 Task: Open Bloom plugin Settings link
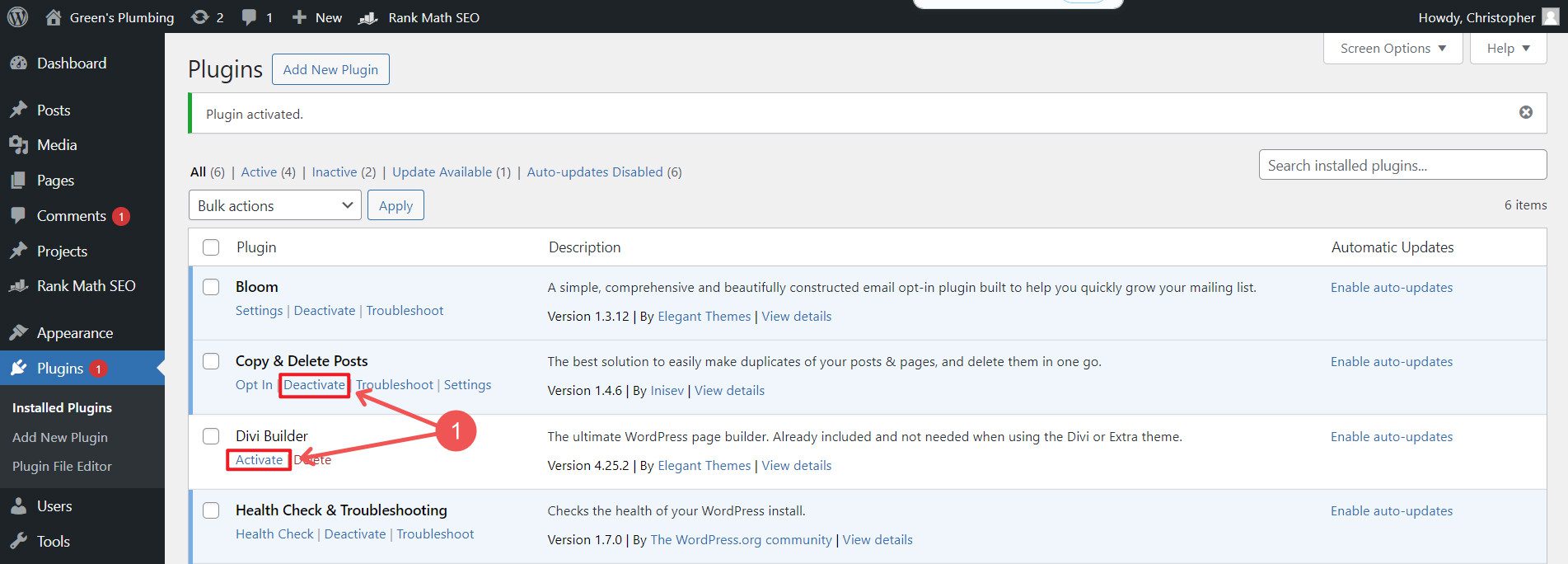[259, 311]
